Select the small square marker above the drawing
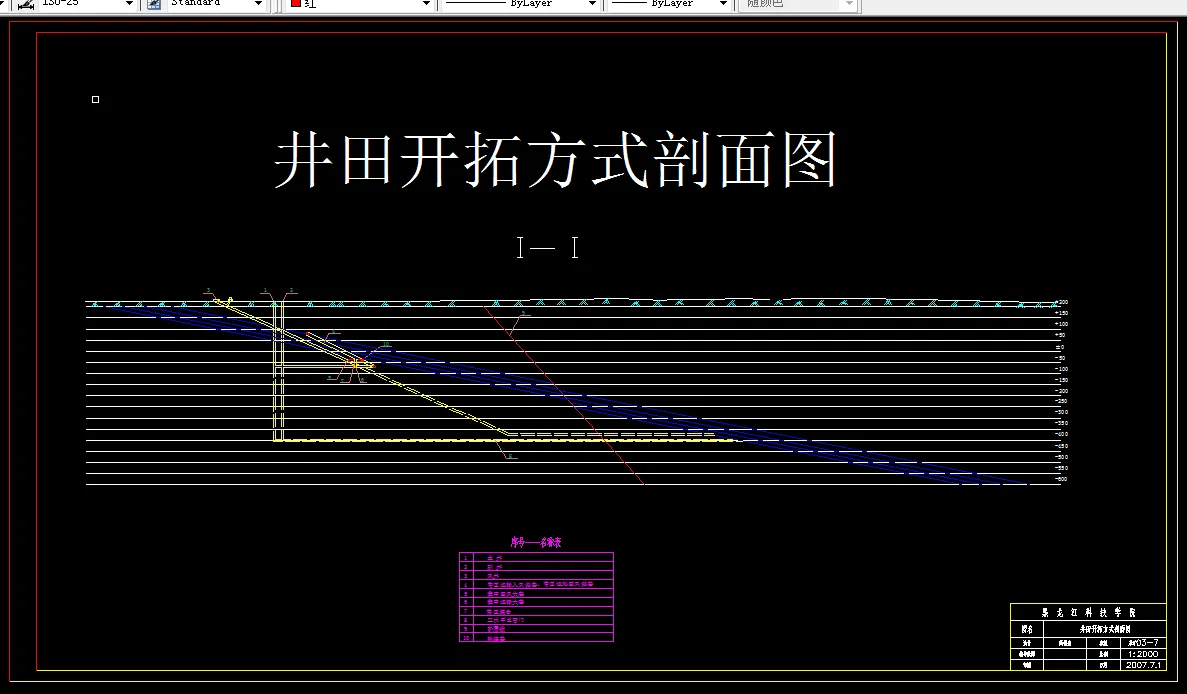 (x=95, y=99)
